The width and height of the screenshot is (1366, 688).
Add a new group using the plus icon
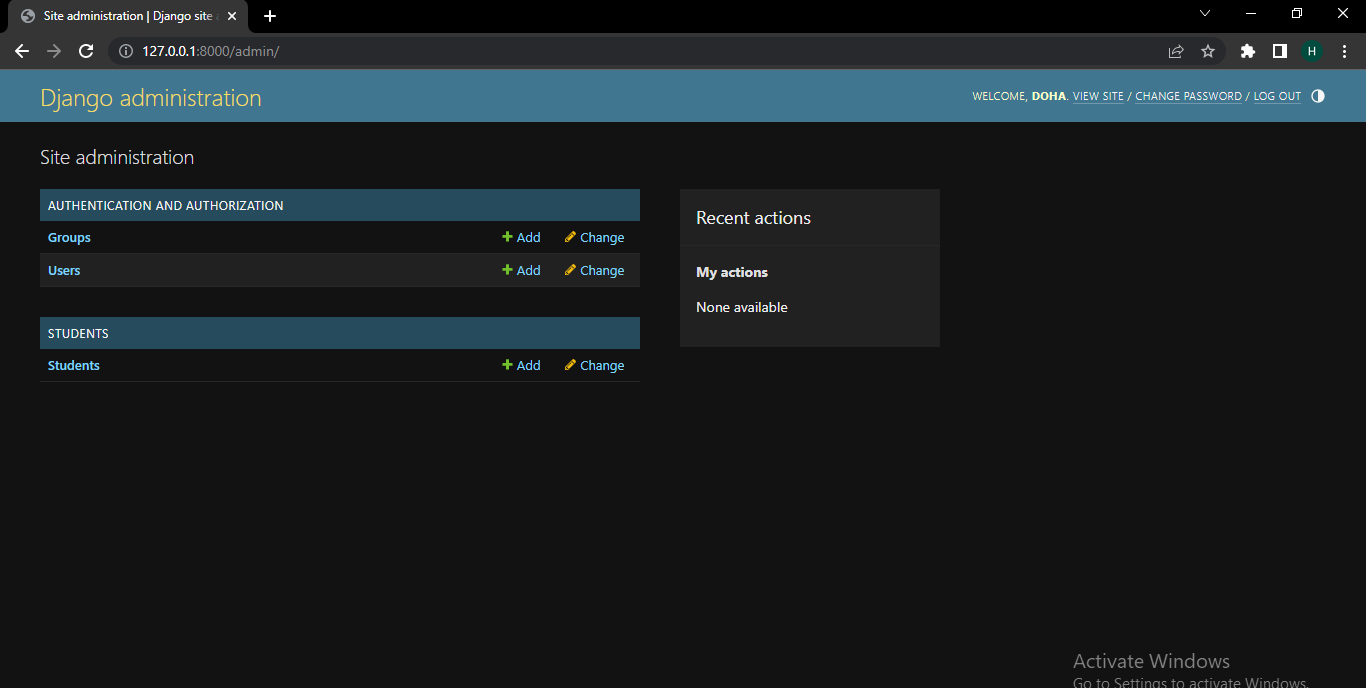(506, 237)
